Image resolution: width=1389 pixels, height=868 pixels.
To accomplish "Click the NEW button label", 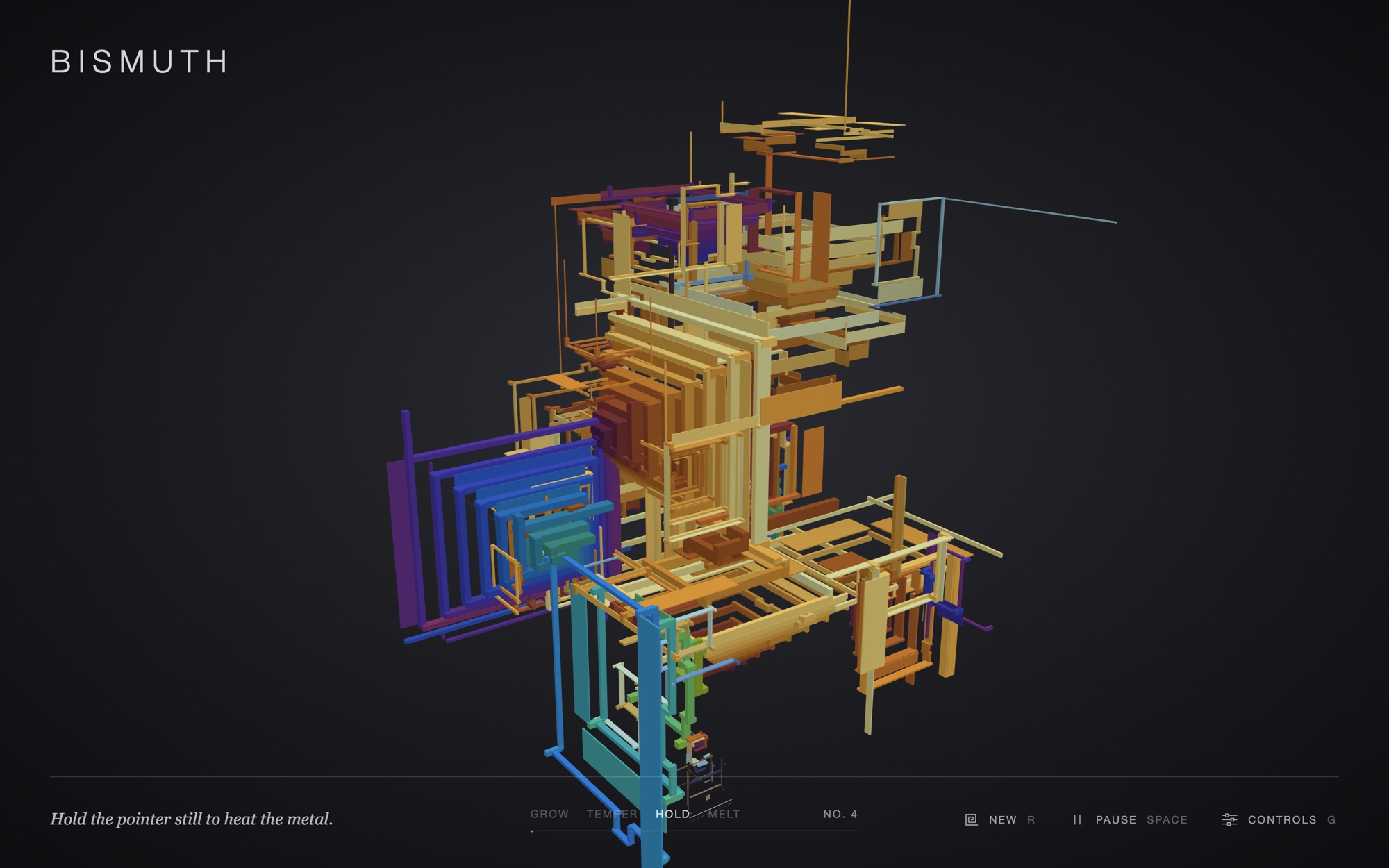I will point(1003,820).
